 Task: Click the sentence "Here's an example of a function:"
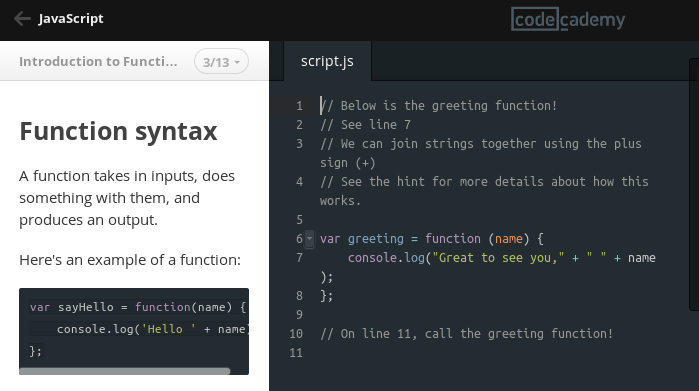pyautogui.click(x=130, y=260)
